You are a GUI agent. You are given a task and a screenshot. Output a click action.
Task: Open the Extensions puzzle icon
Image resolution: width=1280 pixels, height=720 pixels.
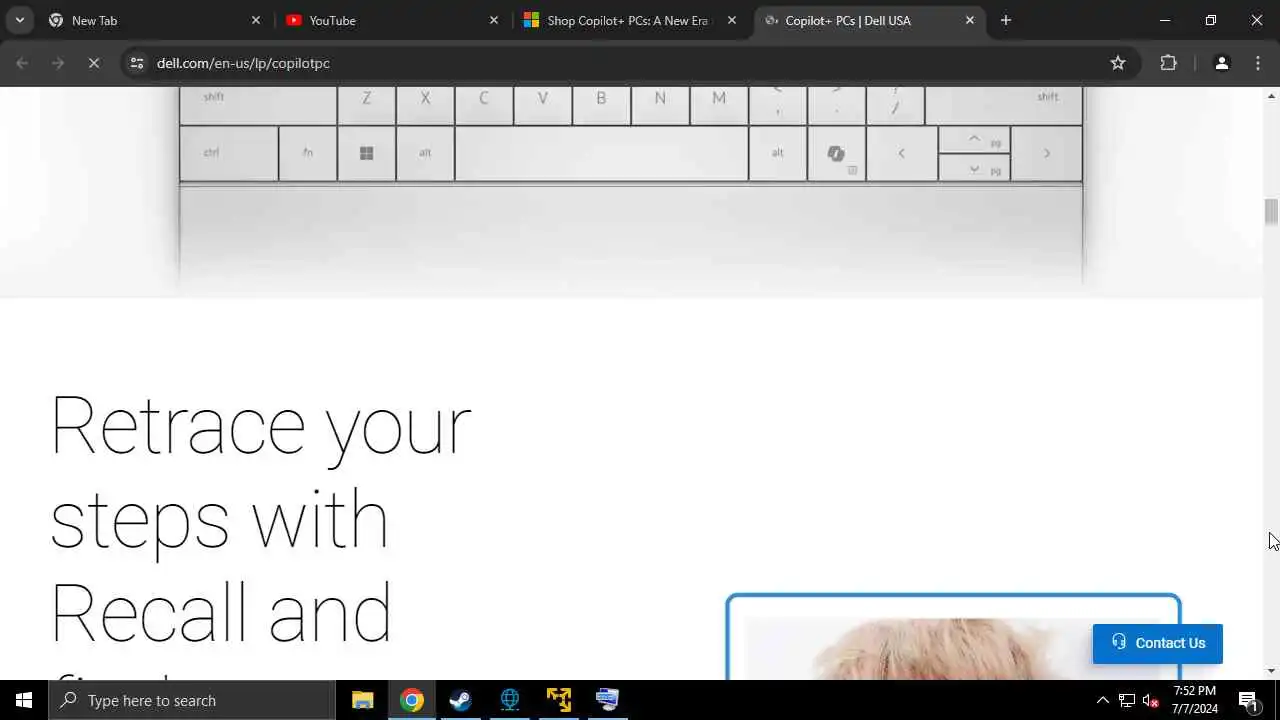click(x=1168, y=63)
